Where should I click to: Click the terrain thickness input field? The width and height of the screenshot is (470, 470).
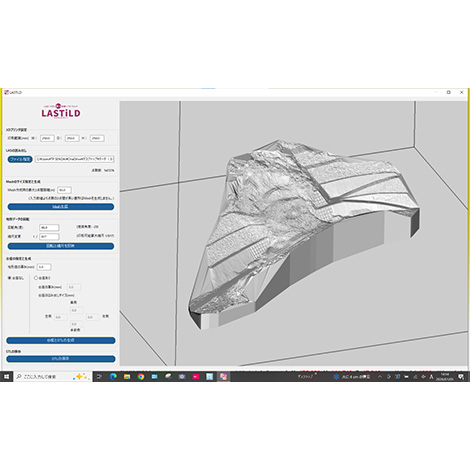(x=44, y=267)
